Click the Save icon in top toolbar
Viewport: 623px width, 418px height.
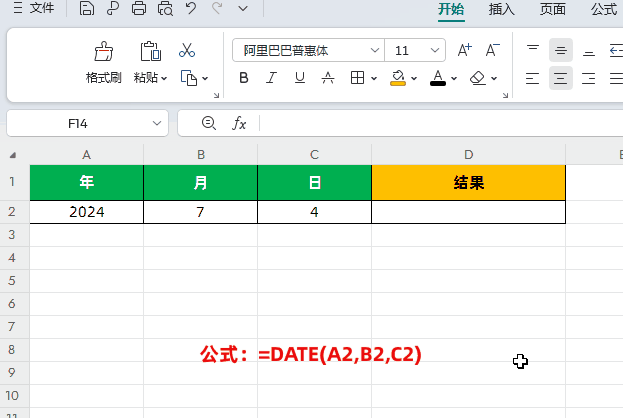[87, 10]
